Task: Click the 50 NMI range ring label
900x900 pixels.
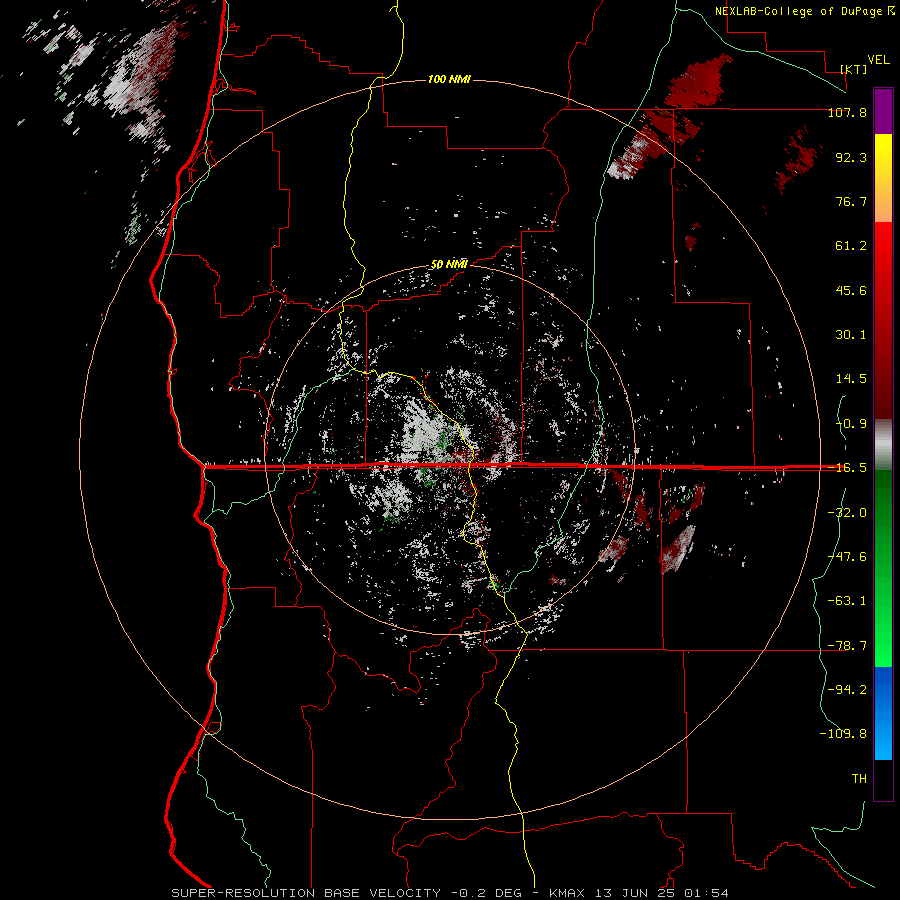Action: (449, 265)
